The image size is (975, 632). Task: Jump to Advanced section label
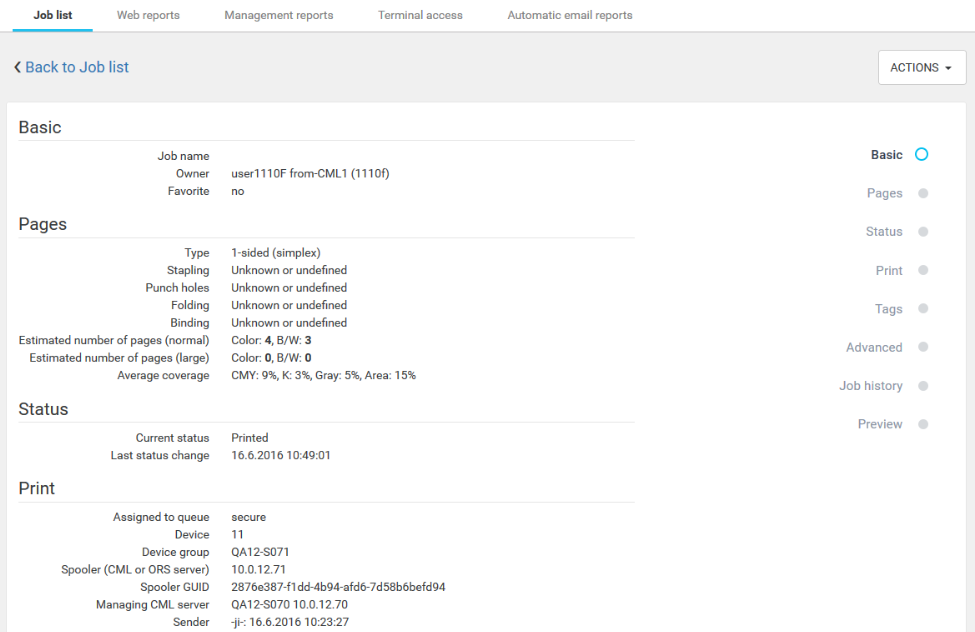pos(874,348)
